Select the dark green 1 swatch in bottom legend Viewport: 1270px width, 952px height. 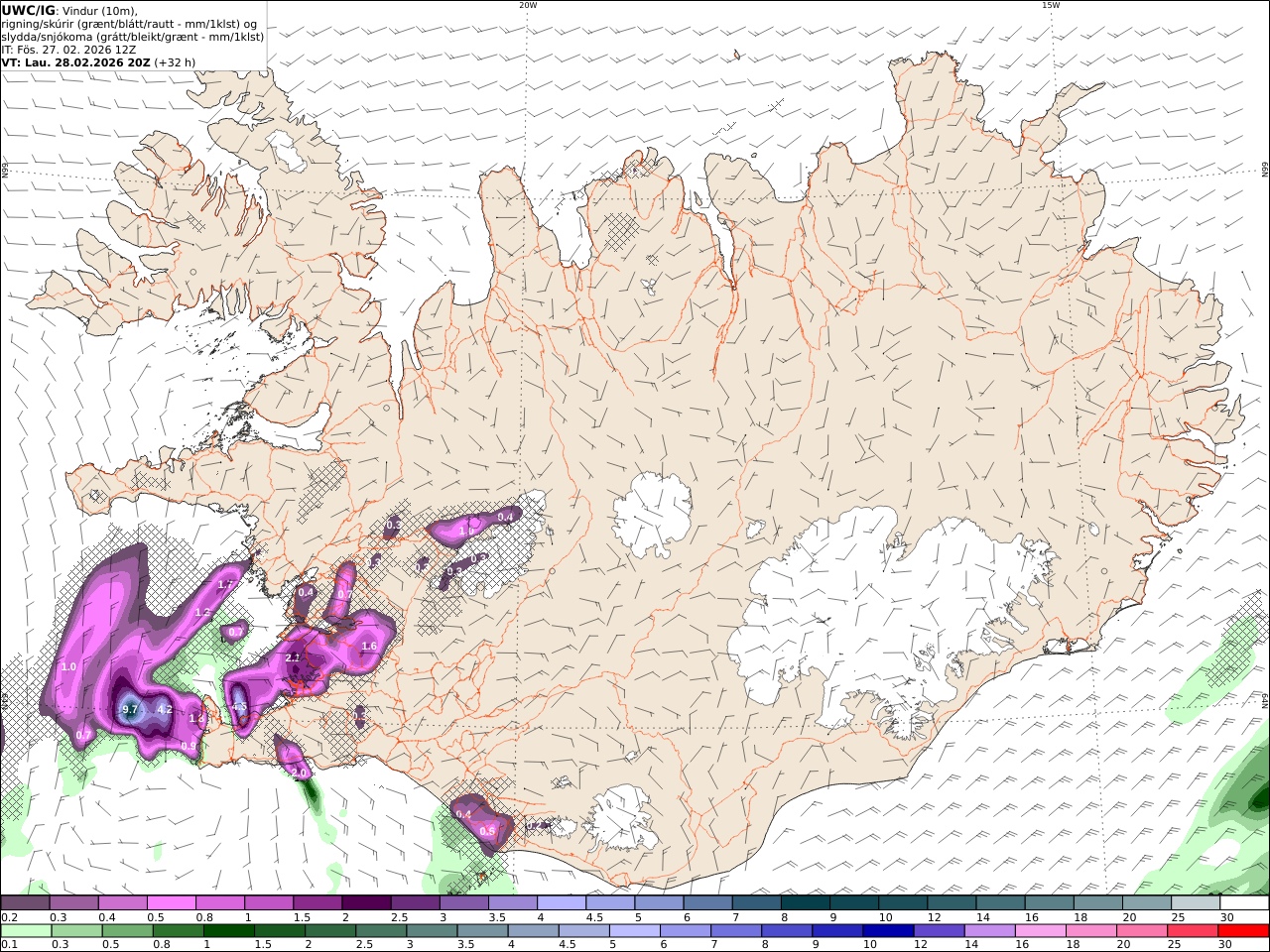pos(229,931)
